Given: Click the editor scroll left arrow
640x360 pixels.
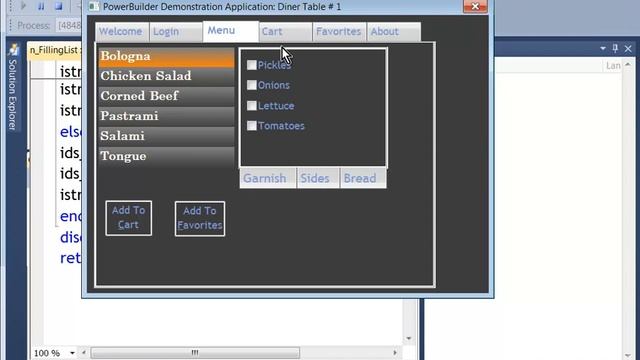Looking at the screenshot, I should tap(84, 353).
